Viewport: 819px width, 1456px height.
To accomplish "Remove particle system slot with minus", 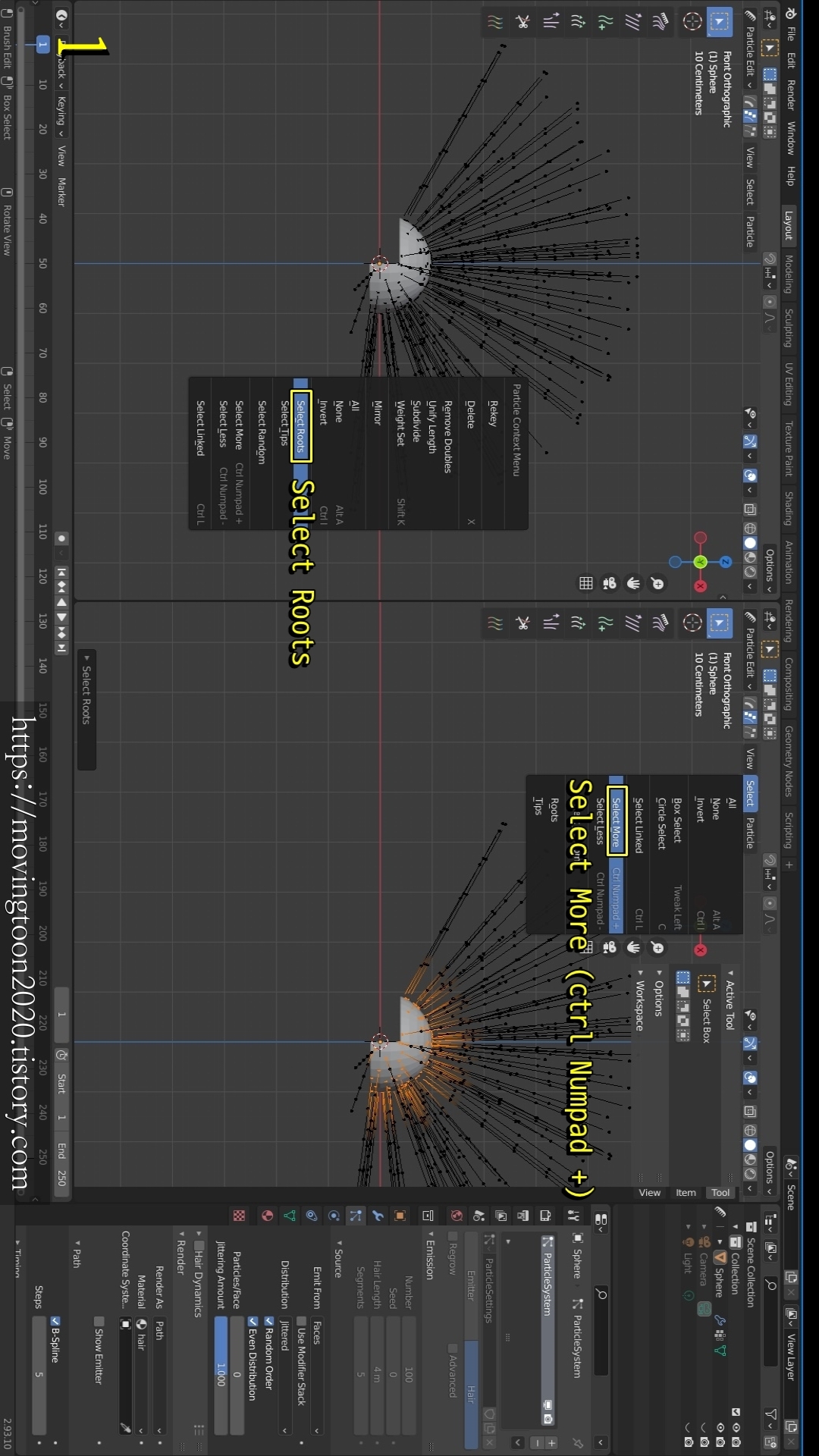I will point(538,1443).
